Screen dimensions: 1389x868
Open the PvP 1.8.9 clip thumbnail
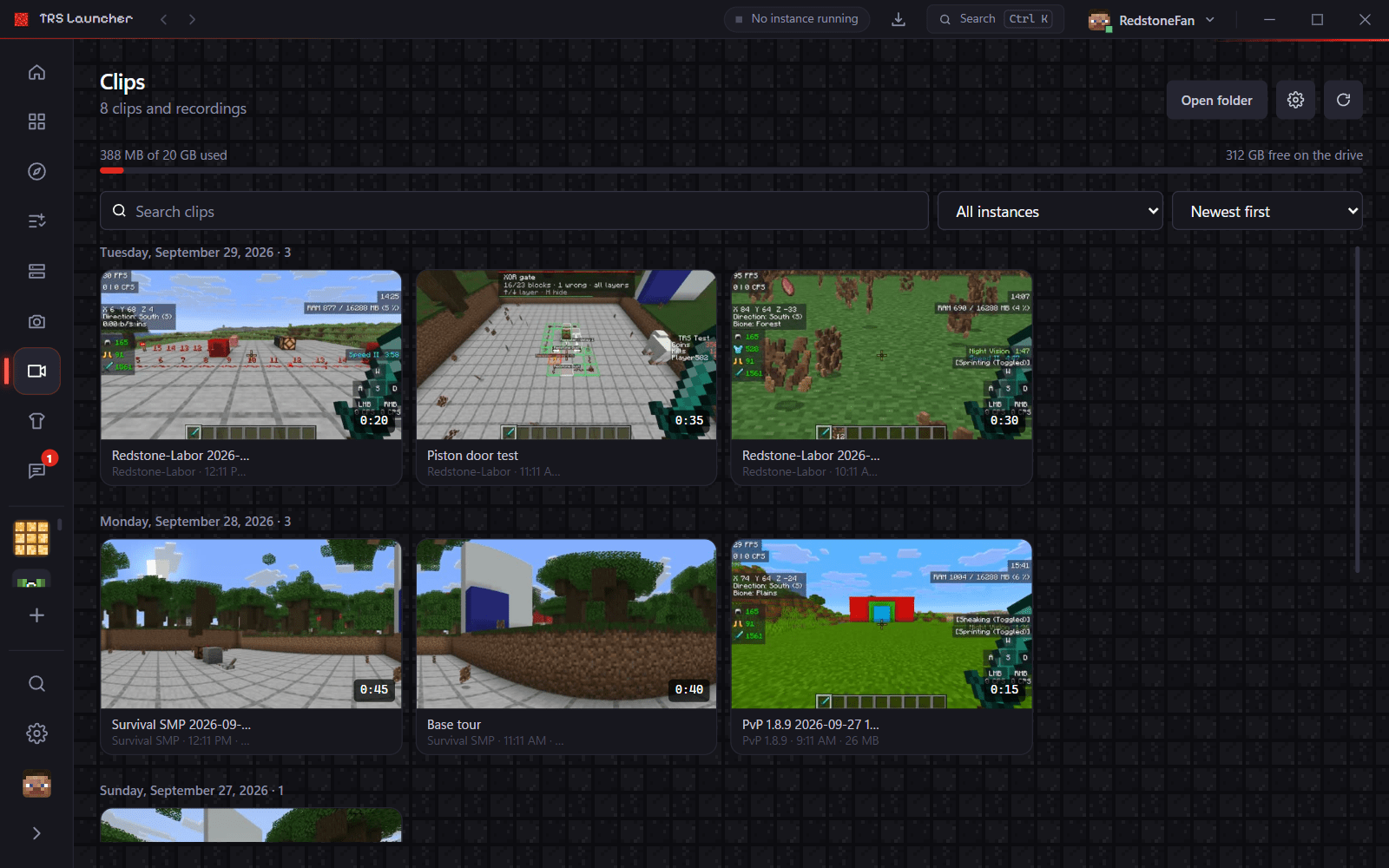[881, 624]
